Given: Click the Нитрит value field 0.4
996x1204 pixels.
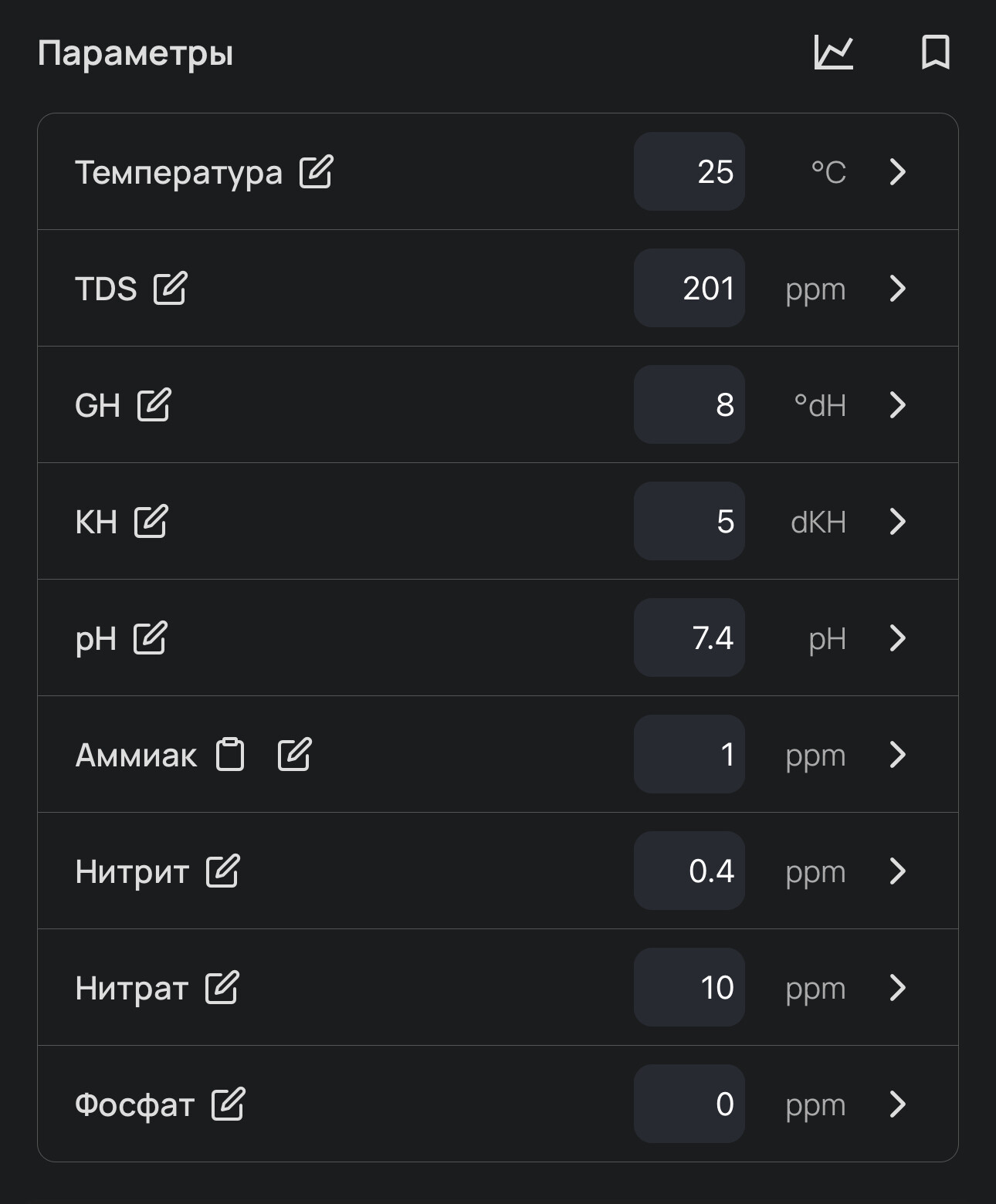Looking at the screenshot, I should click(689, 871).
